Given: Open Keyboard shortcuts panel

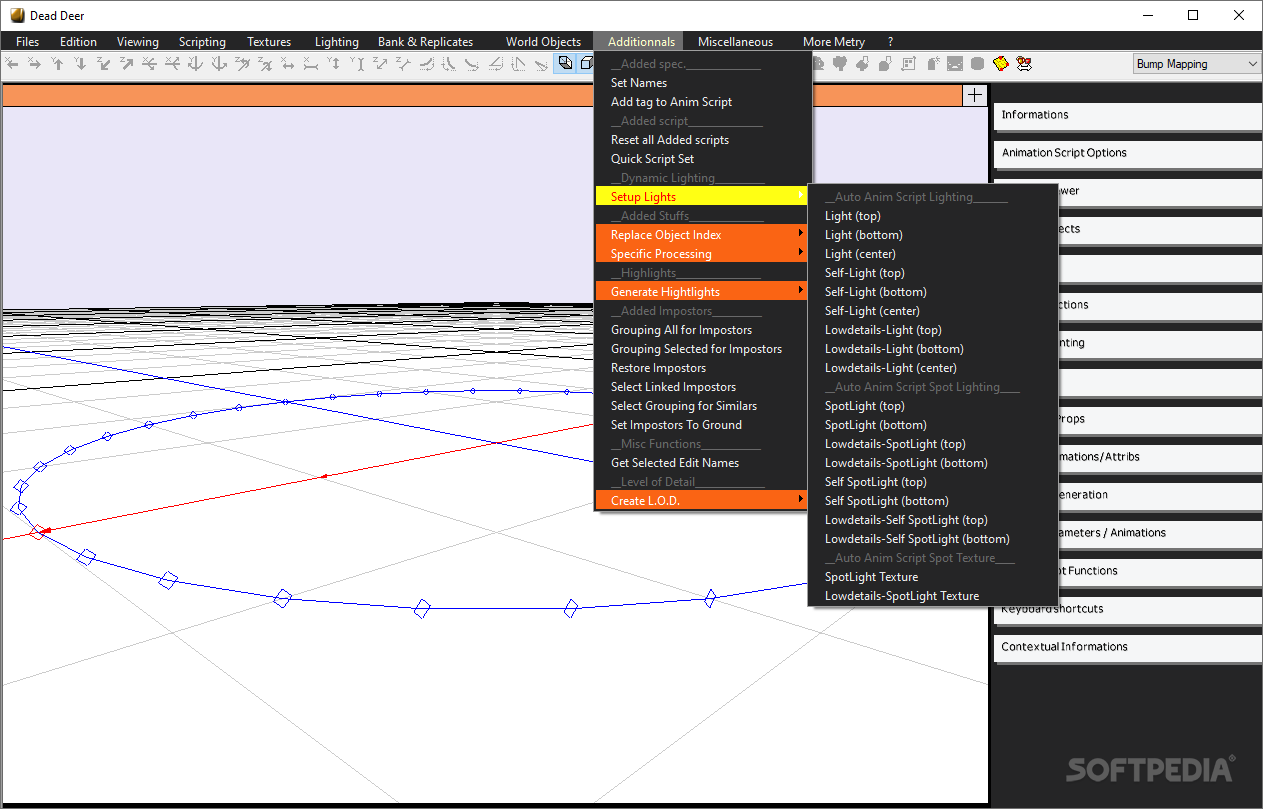Looking at the screenshot, I should point(1127,609).
